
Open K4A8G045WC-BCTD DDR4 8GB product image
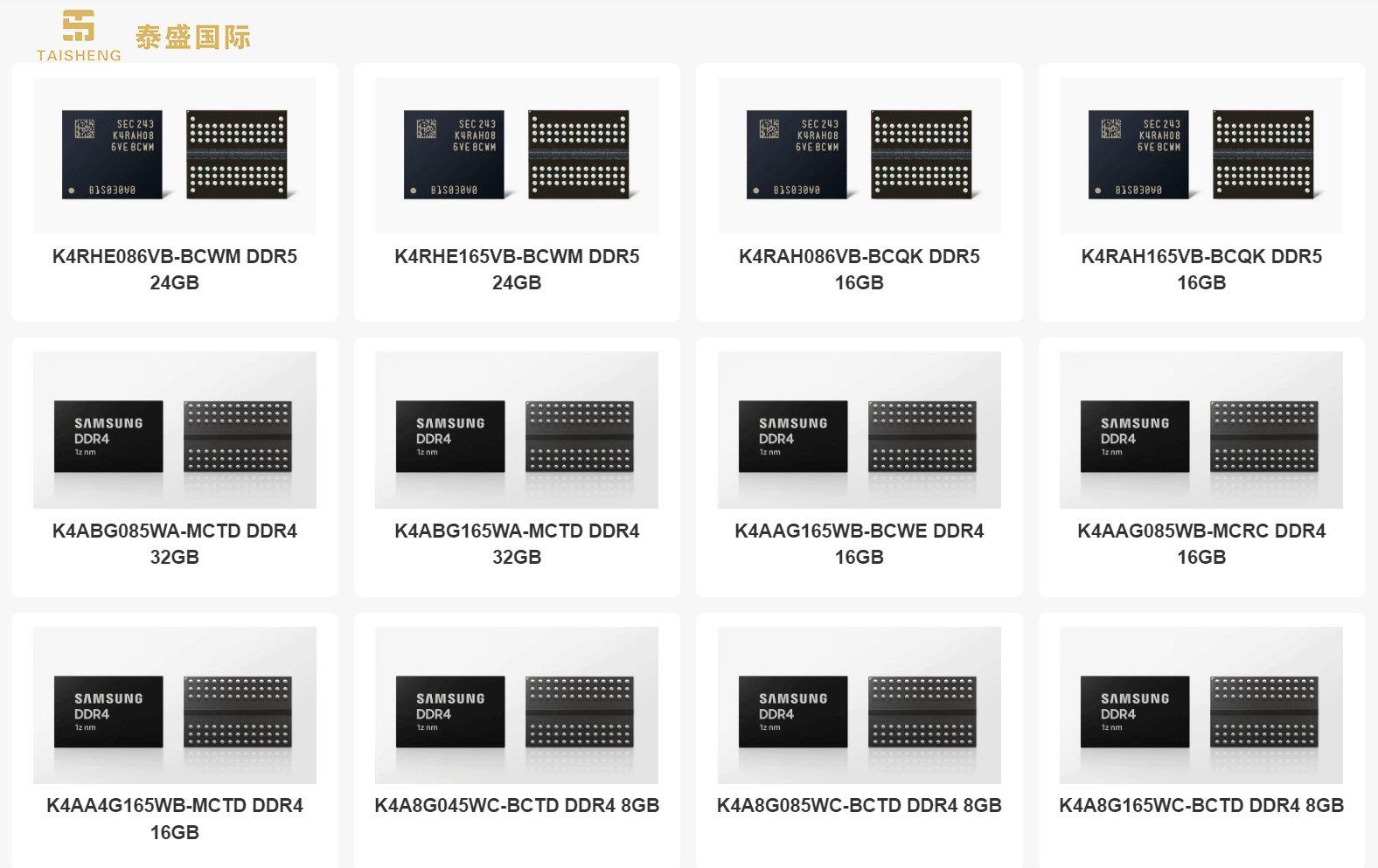point(517,705)
